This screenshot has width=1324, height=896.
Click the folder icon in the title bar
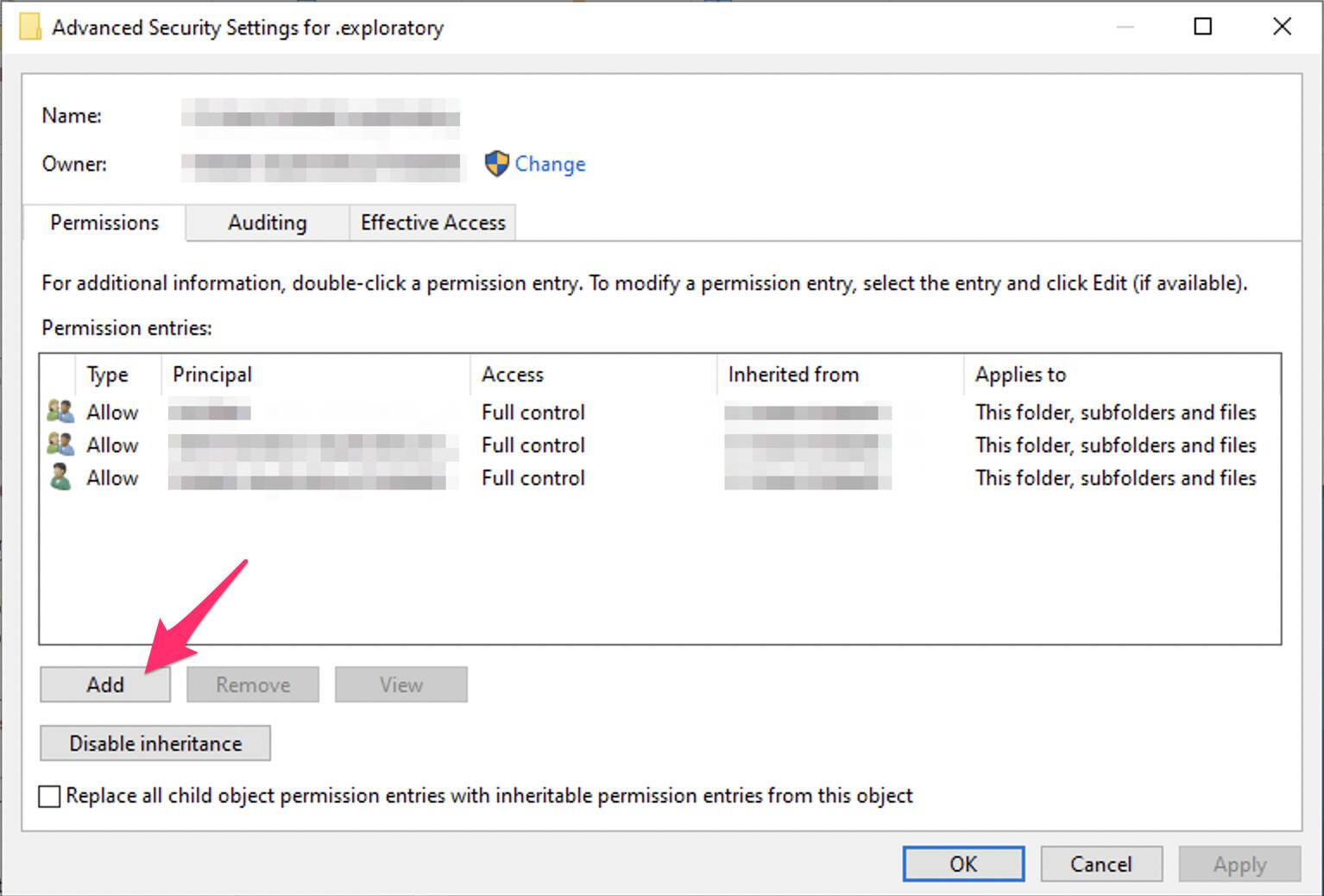point(29,27)
